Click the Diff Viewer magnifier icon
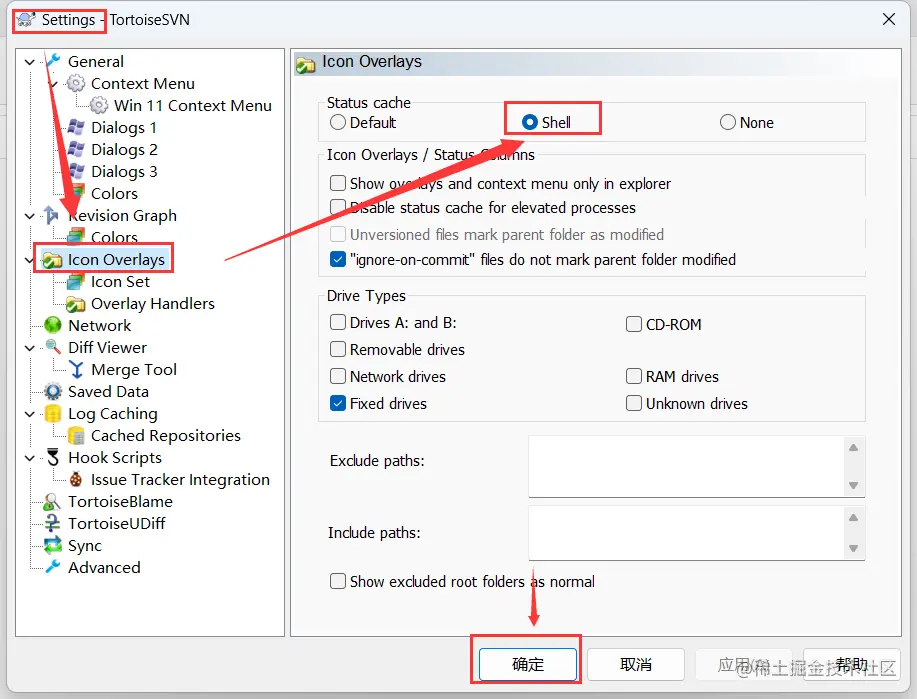This screenshot has width=917, height=699. (x=53, y=347)
